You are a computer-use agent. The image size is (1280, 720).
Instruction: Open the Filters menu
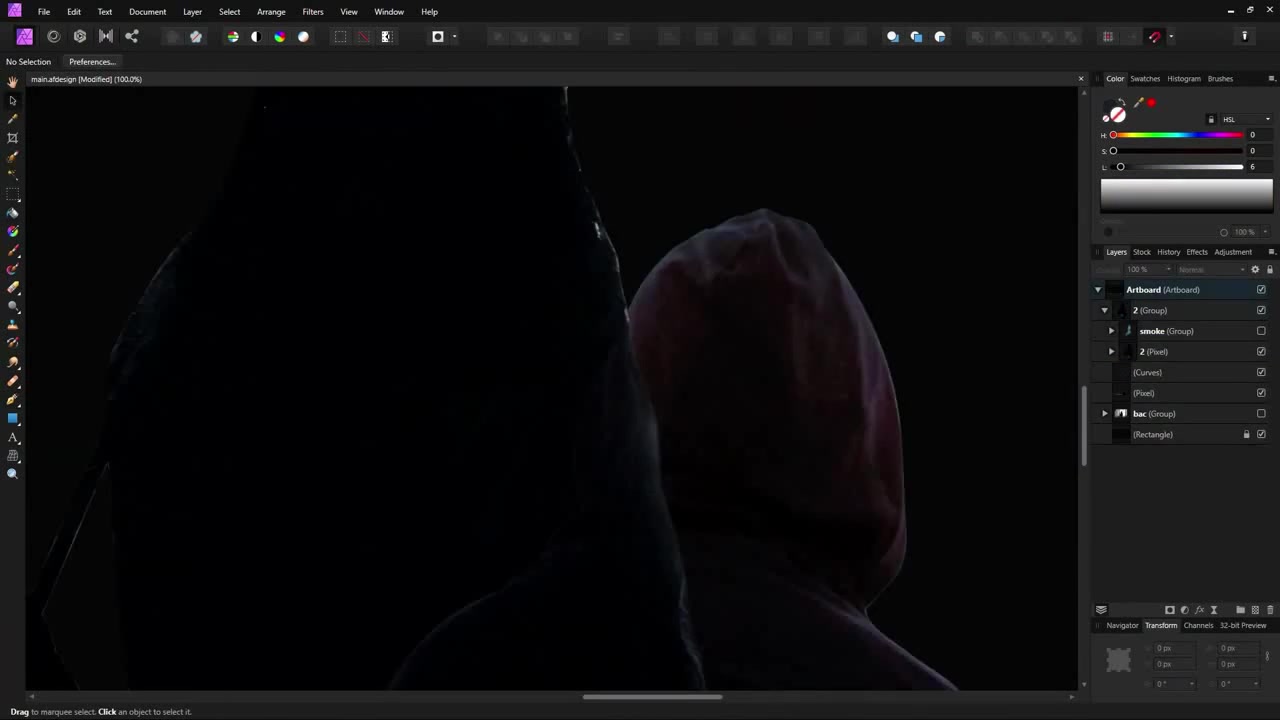(x=313, y=12)
